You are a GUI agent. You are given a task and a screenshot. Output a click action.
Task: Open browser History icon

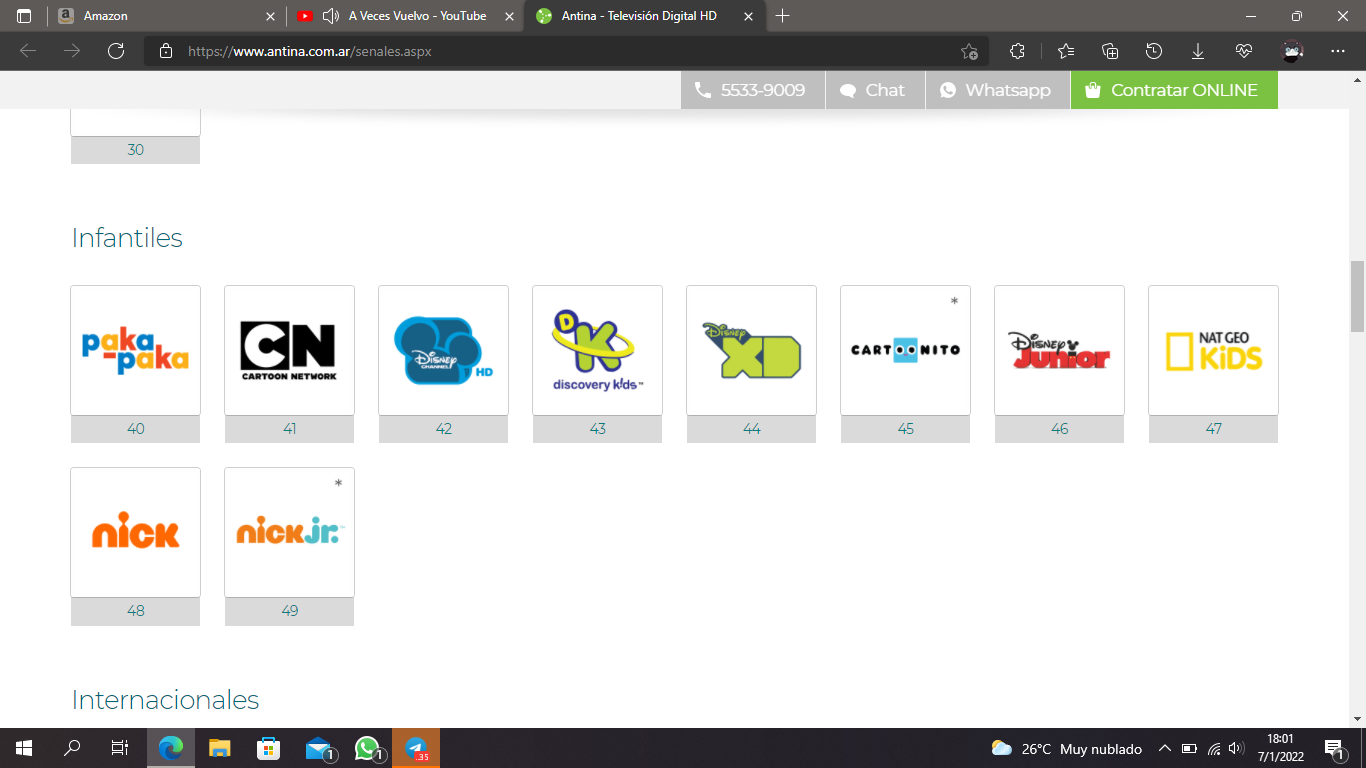click(x=1154, y=51)
